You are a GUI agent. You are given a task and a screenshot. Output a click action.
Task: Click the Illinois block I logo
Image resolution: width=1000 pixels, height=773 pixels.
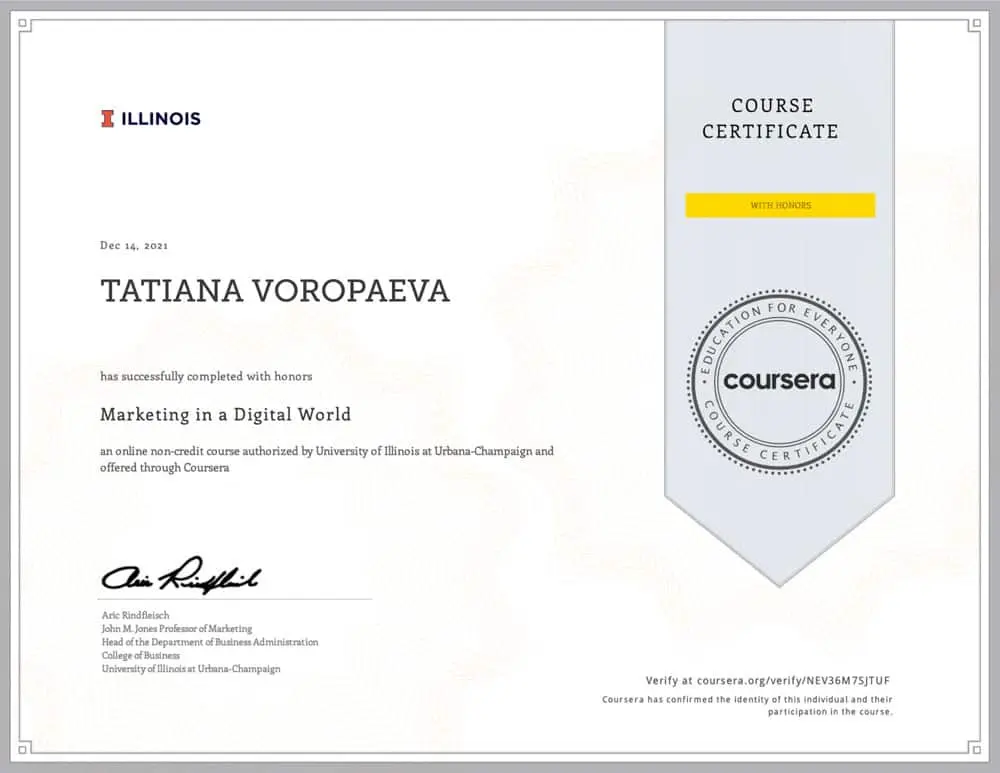coord(107,119)
